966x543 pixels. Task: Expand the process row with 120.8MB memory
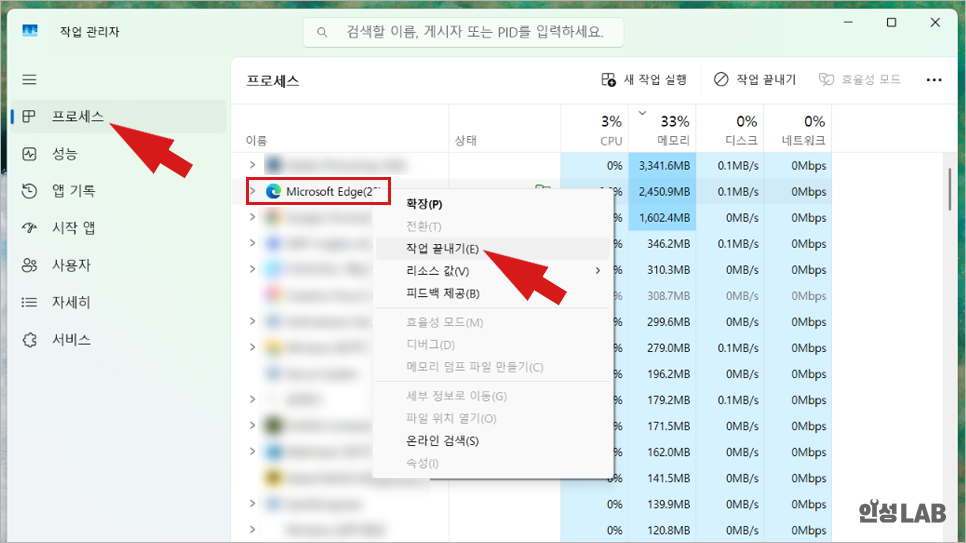click(x=253, y=530)
